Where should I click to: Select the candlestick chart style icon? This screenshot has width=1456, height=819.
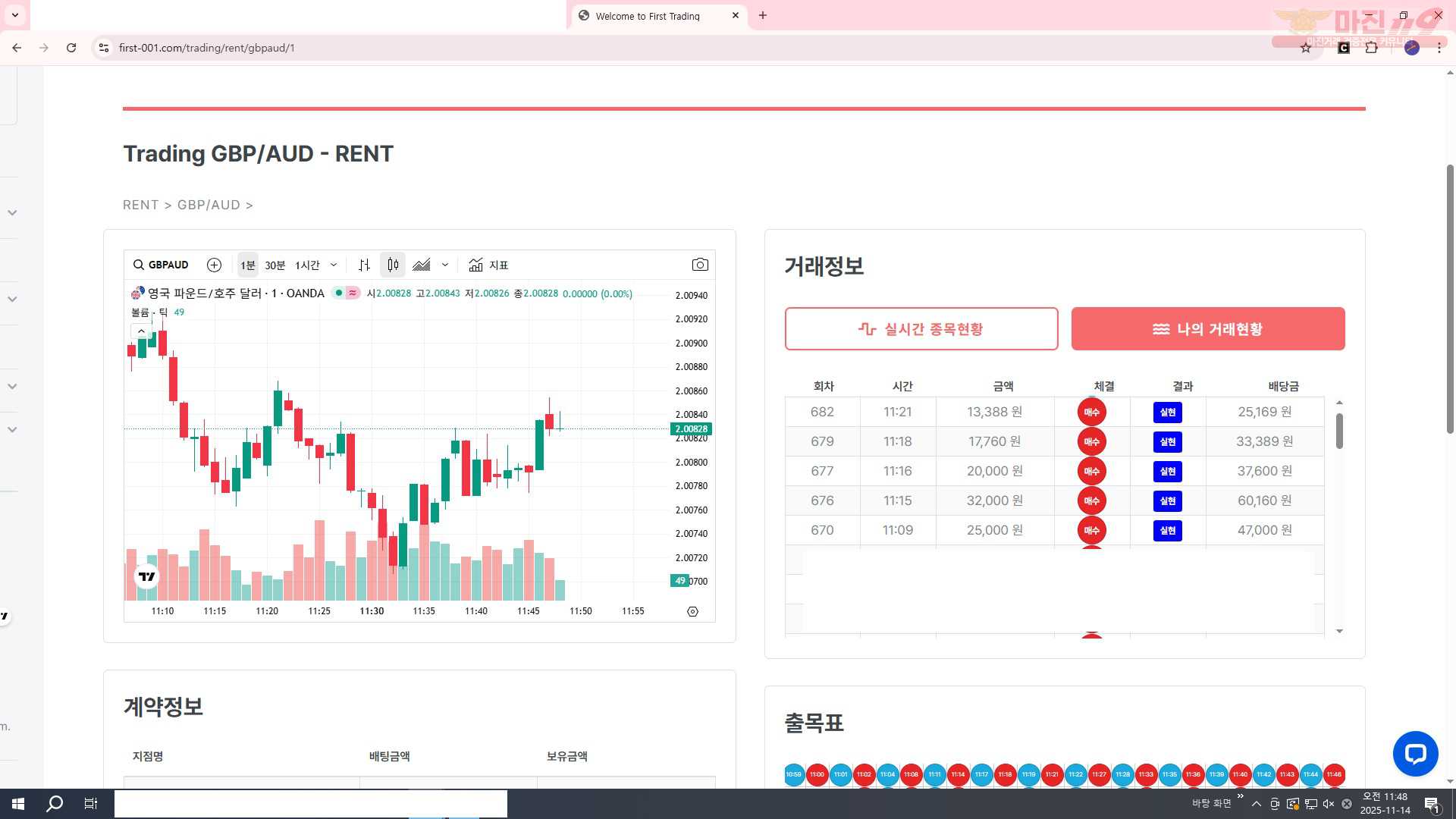[393, 265]
